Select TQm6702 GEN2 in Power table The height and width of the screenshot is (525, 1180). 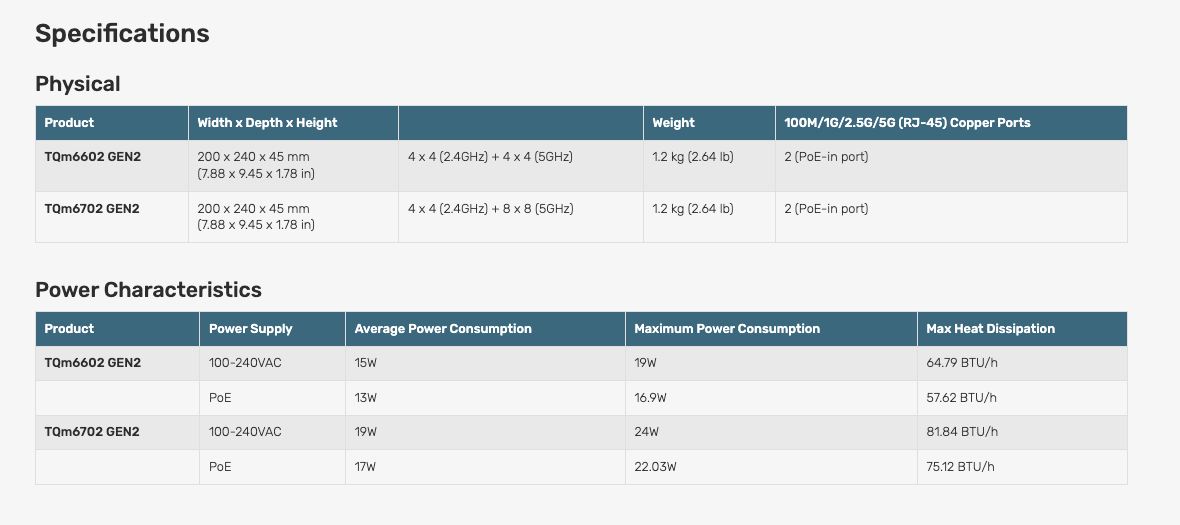click(93, 432)
